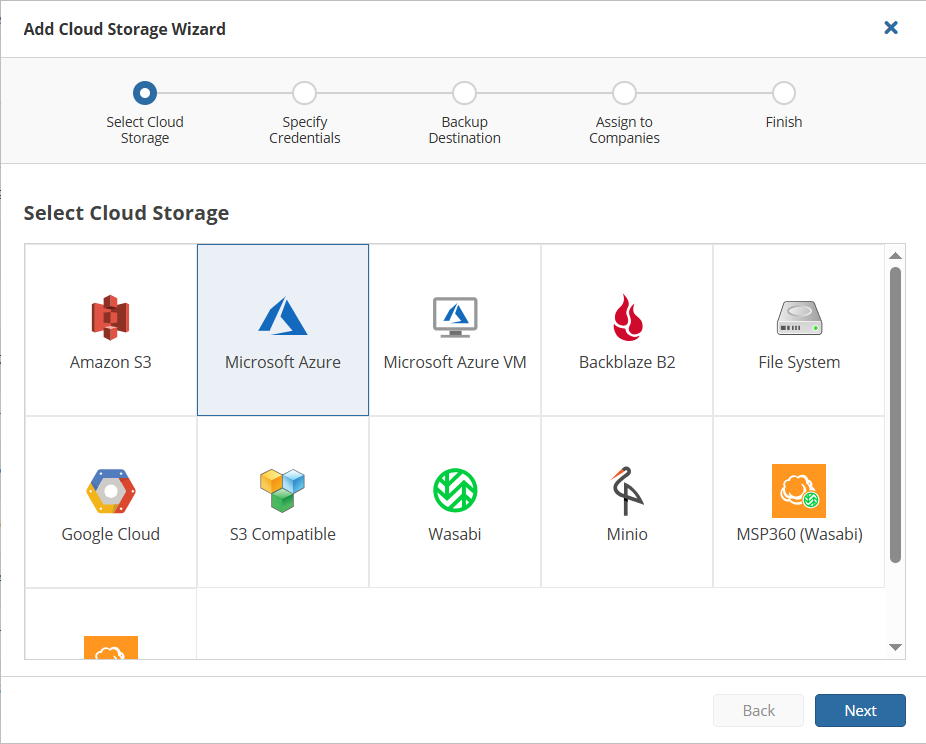Jump to the Specify Credentials step

[304, 92]
